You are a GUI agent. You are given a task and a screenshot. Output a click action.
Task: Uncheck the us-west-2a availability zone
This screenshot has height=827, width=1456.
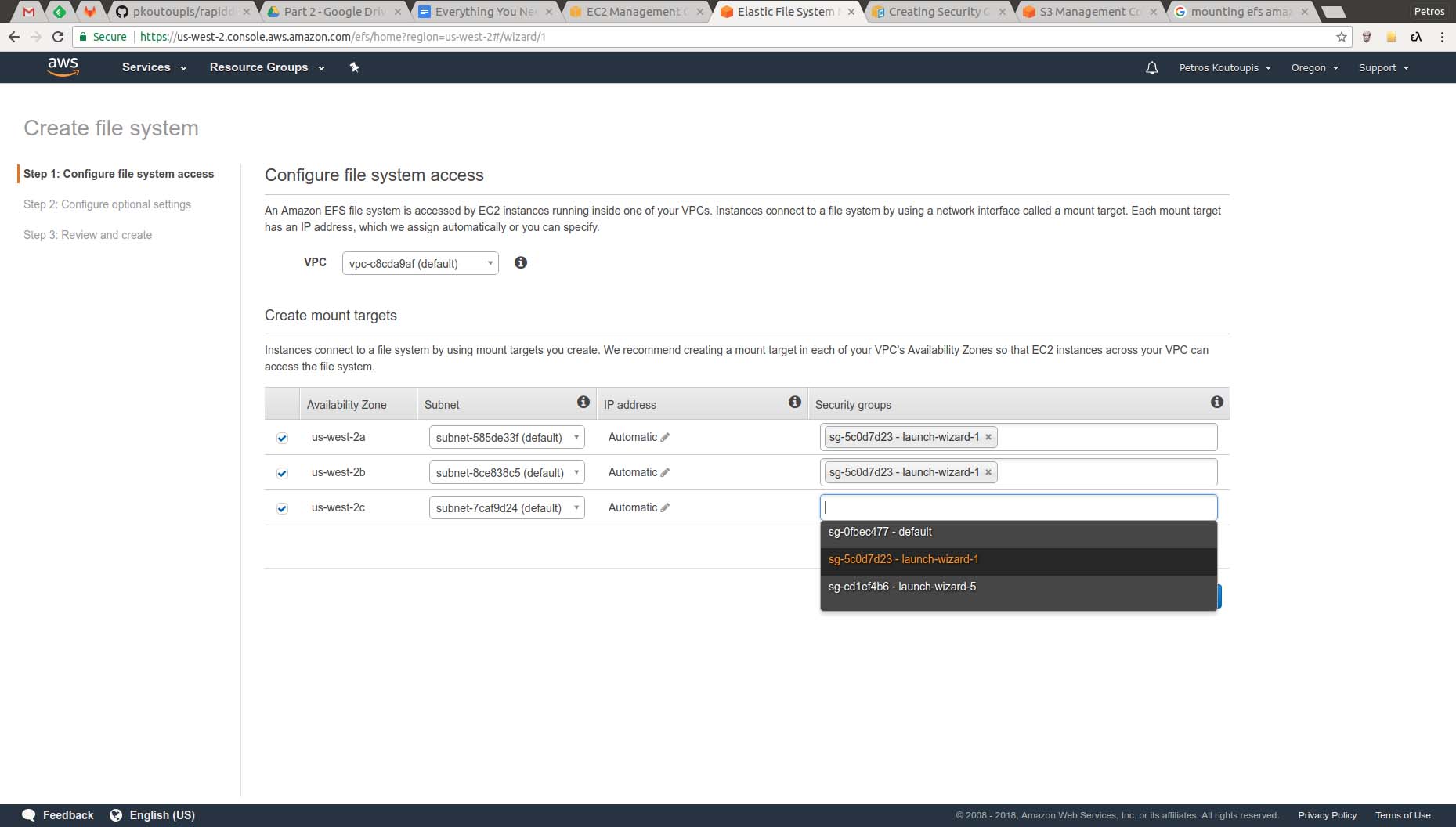[x=282, y=438]
